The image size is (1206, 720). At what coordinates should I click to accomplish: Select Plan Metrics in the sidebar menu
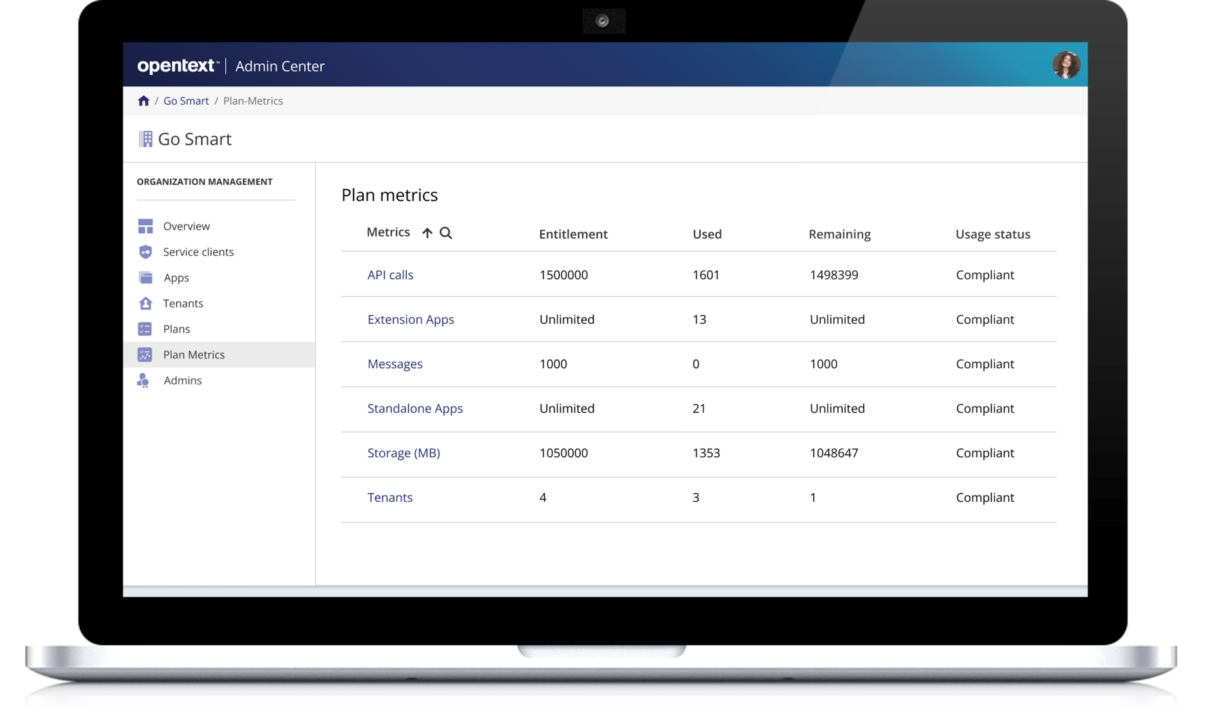pos(194,354)
